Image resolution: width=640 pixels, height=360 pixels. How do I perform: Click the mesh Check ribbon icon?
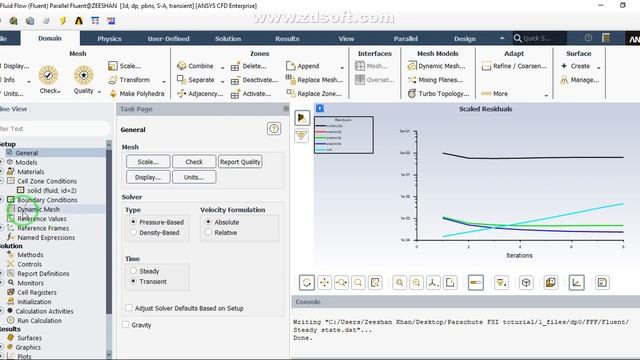(48, 75)
